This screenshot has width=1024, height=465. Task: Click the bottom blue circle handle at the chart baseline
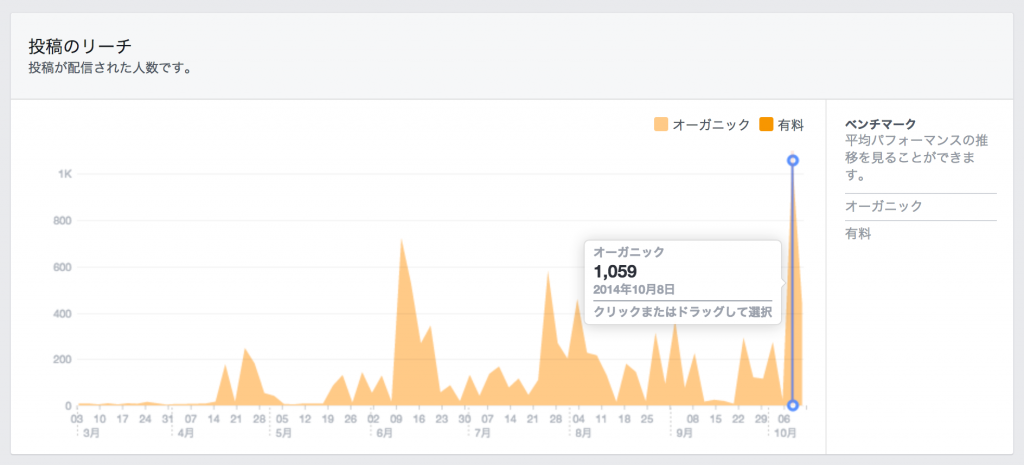[793, 405]
